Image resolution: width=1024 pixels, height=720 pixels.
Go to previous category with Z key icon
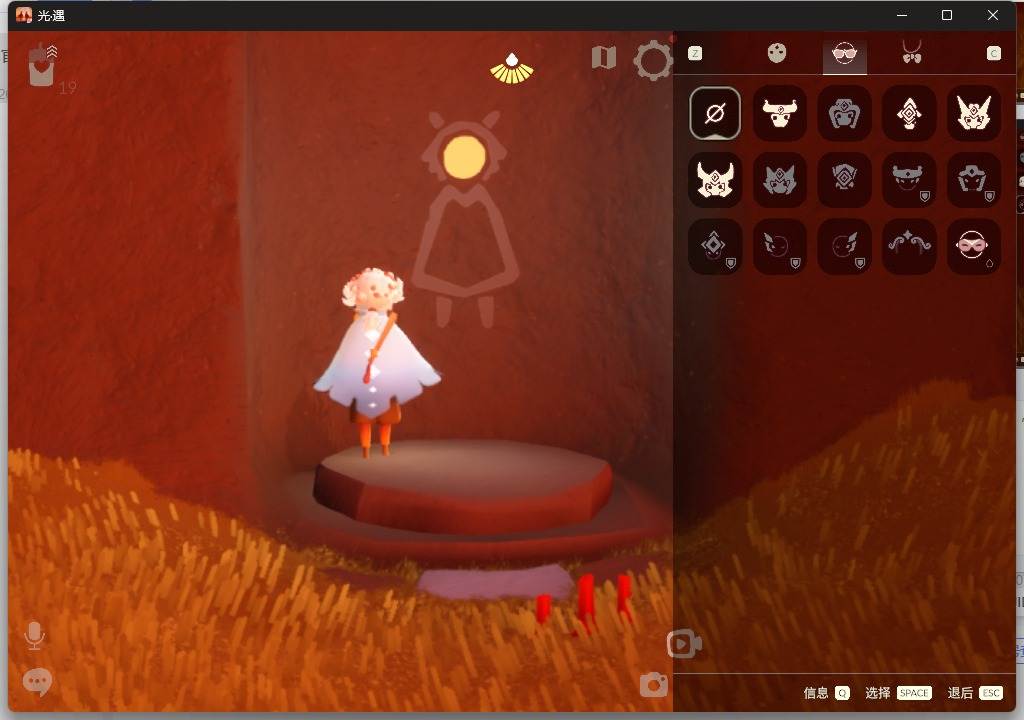pos(695,54)
